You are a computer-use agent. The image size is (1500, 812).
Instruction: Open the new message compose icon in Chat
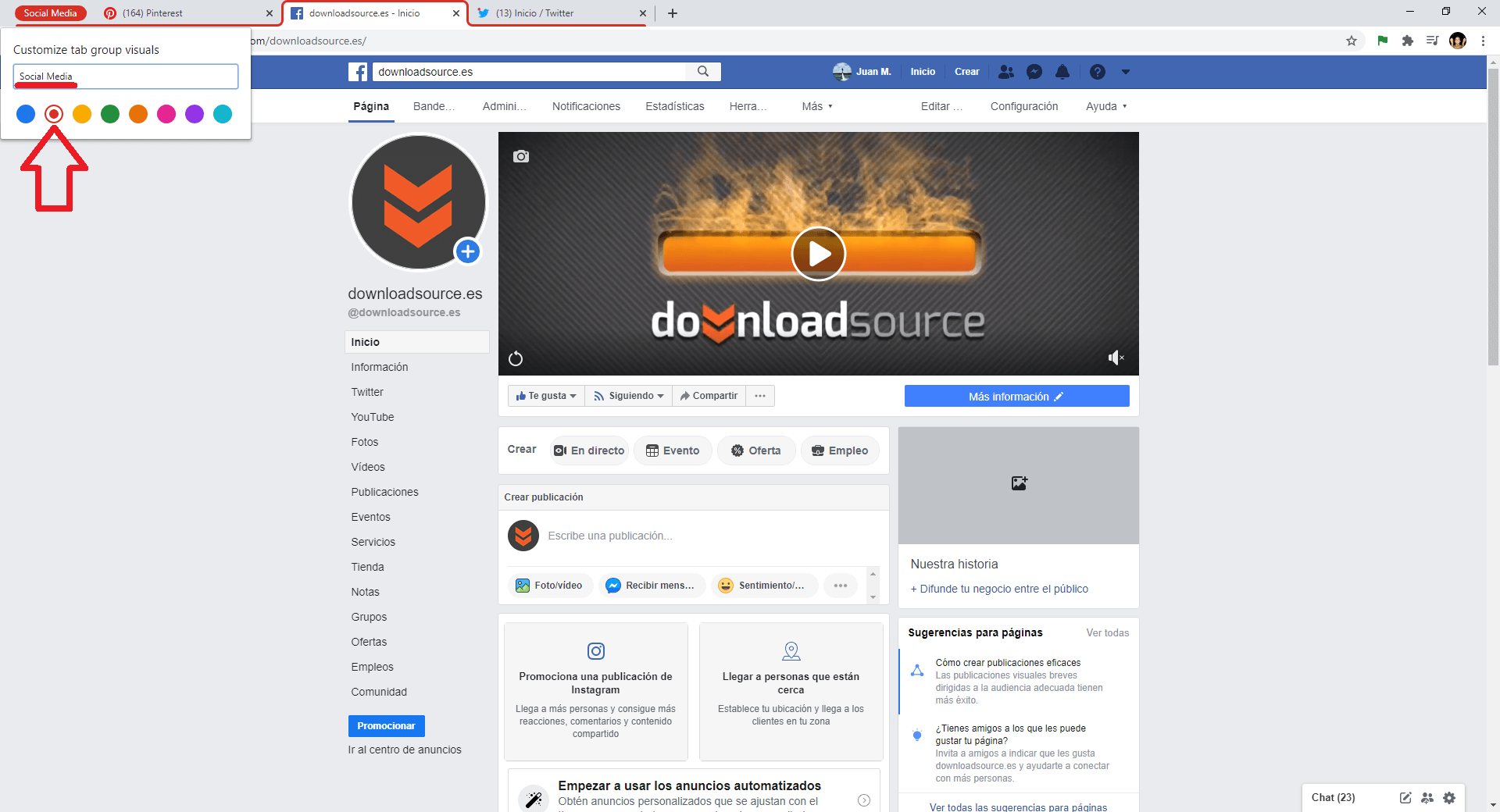[x=1405, y=798]
